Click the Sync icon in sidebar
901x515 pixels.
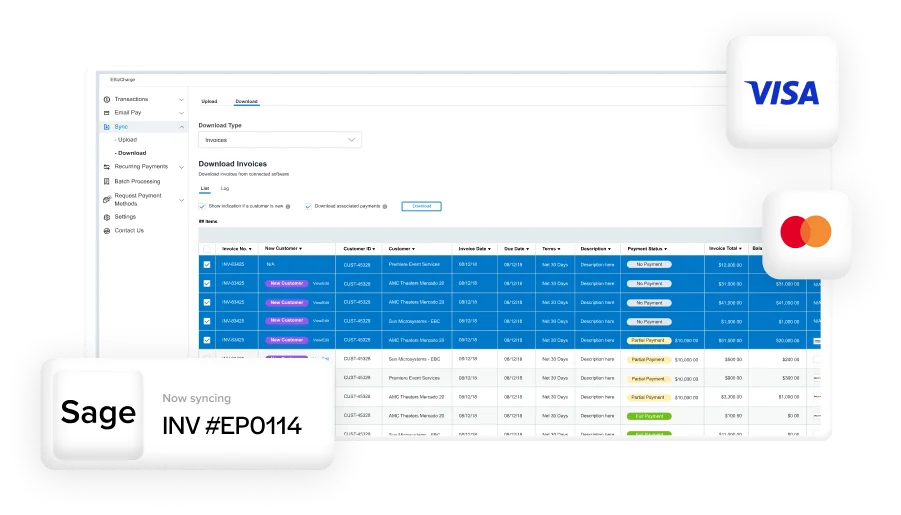(x=107, y=127)
